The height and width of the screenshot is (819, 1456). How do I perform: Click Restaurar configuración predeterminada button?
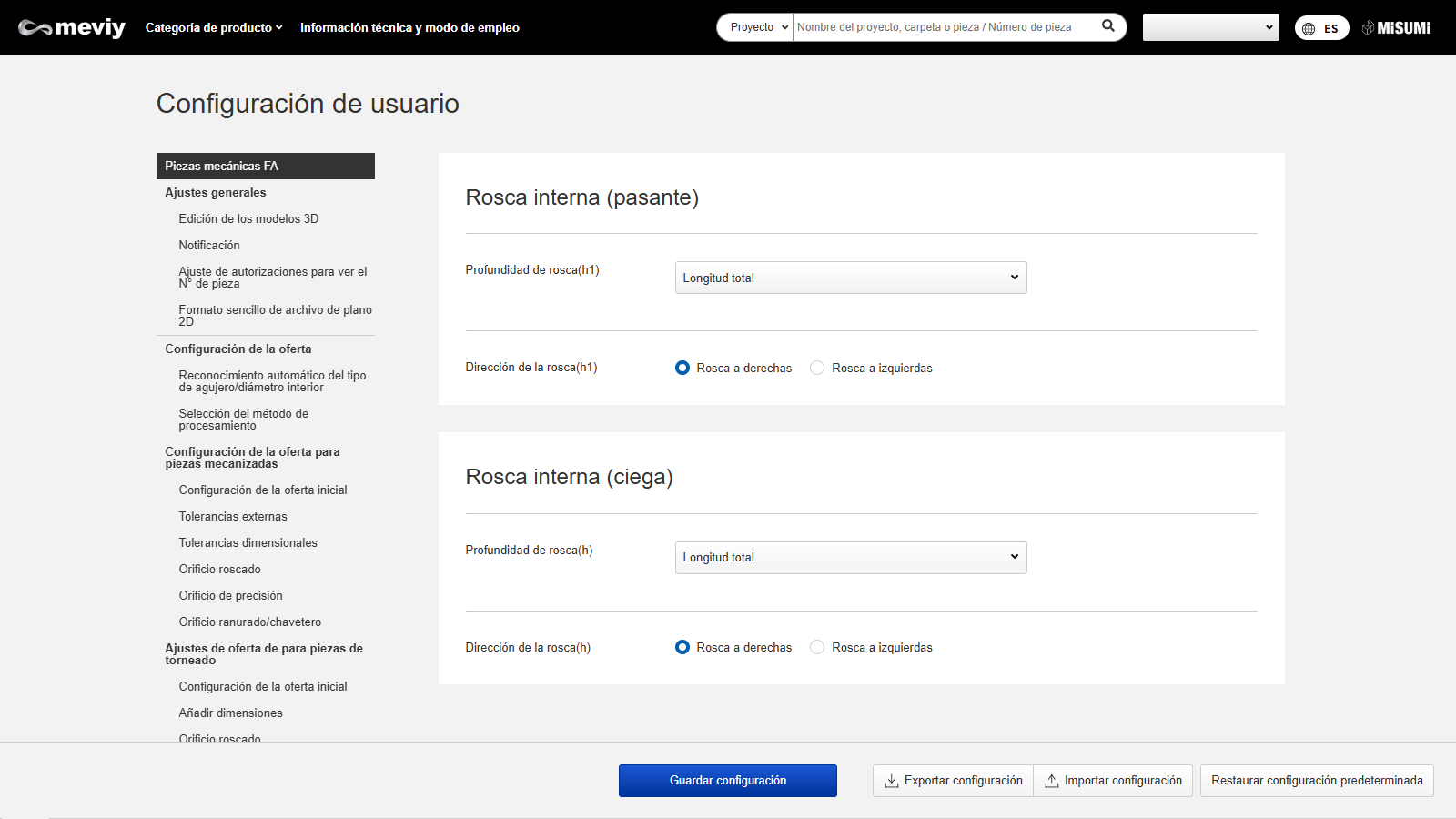[1316, 781]
